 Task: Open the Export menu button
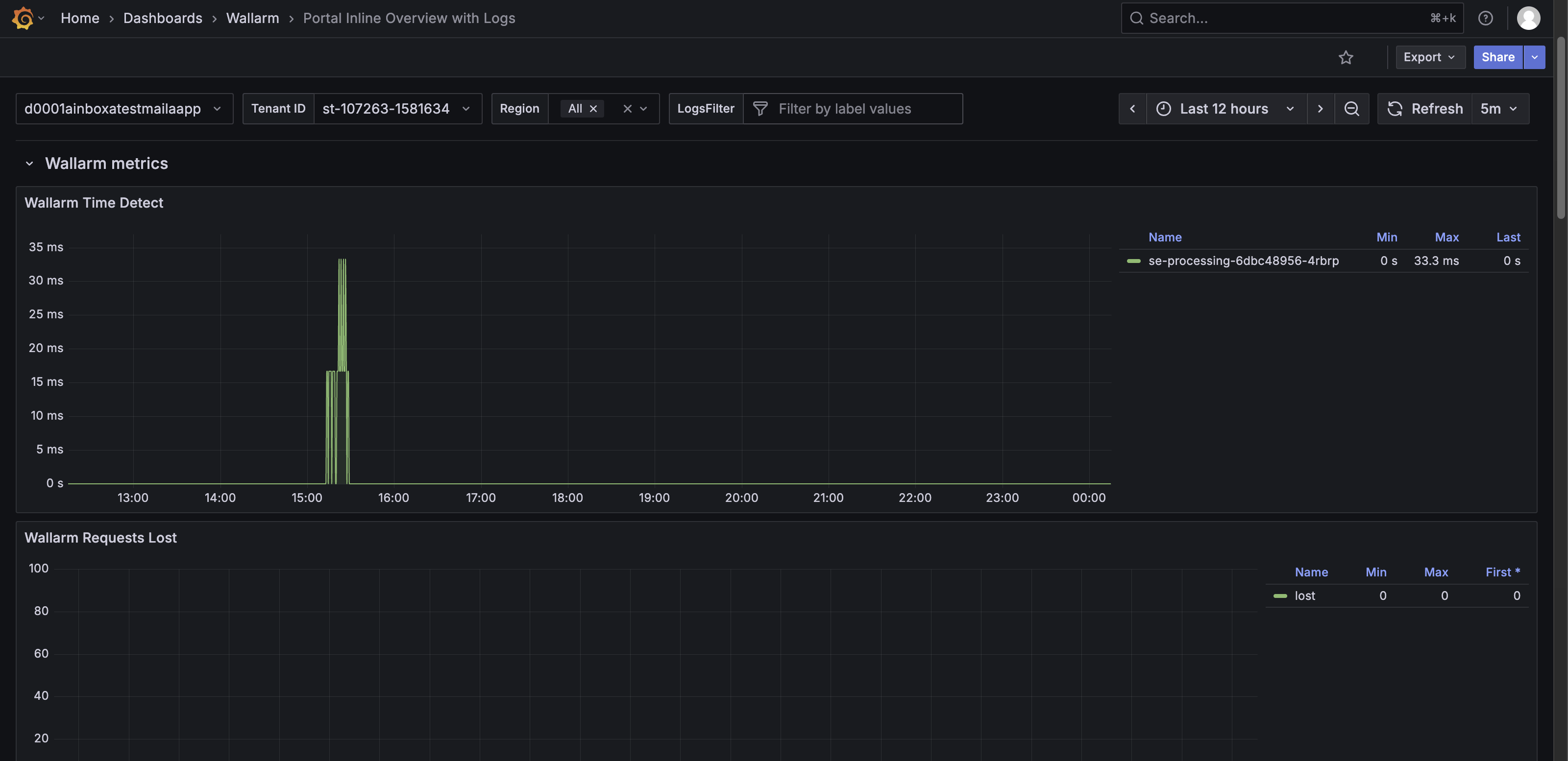tap(1429, 57)
